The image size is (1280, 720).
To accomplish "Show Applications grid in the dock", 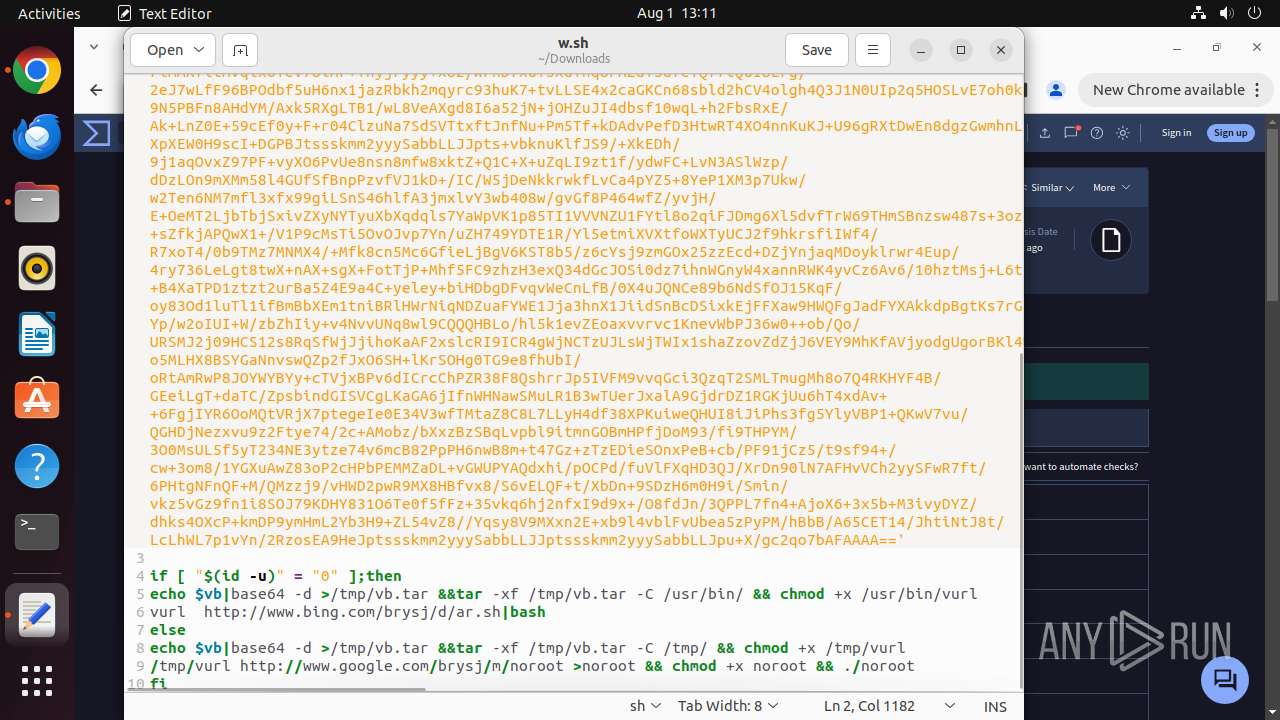I will click(37, 681).
